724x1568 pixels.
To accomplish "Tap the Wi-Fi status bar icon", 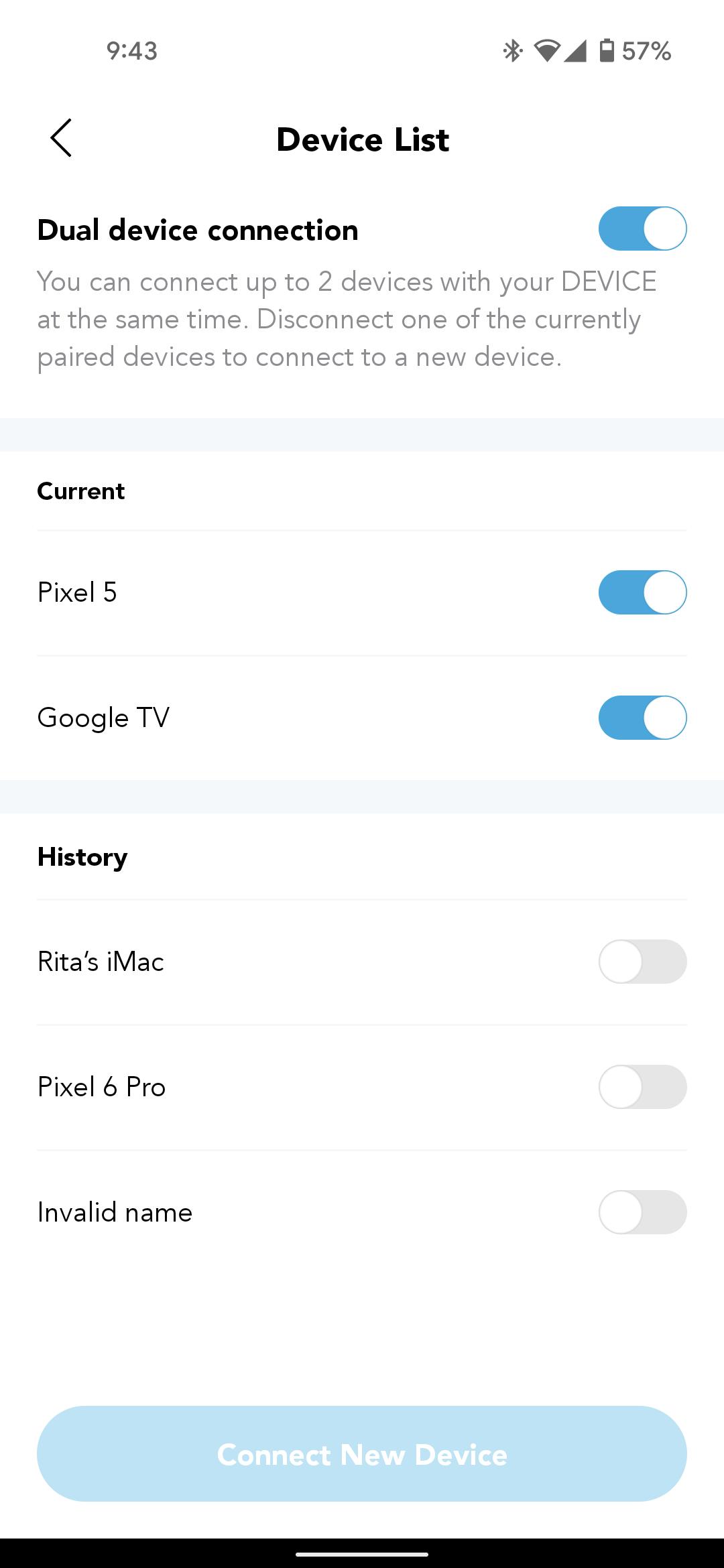I will 546,51.
